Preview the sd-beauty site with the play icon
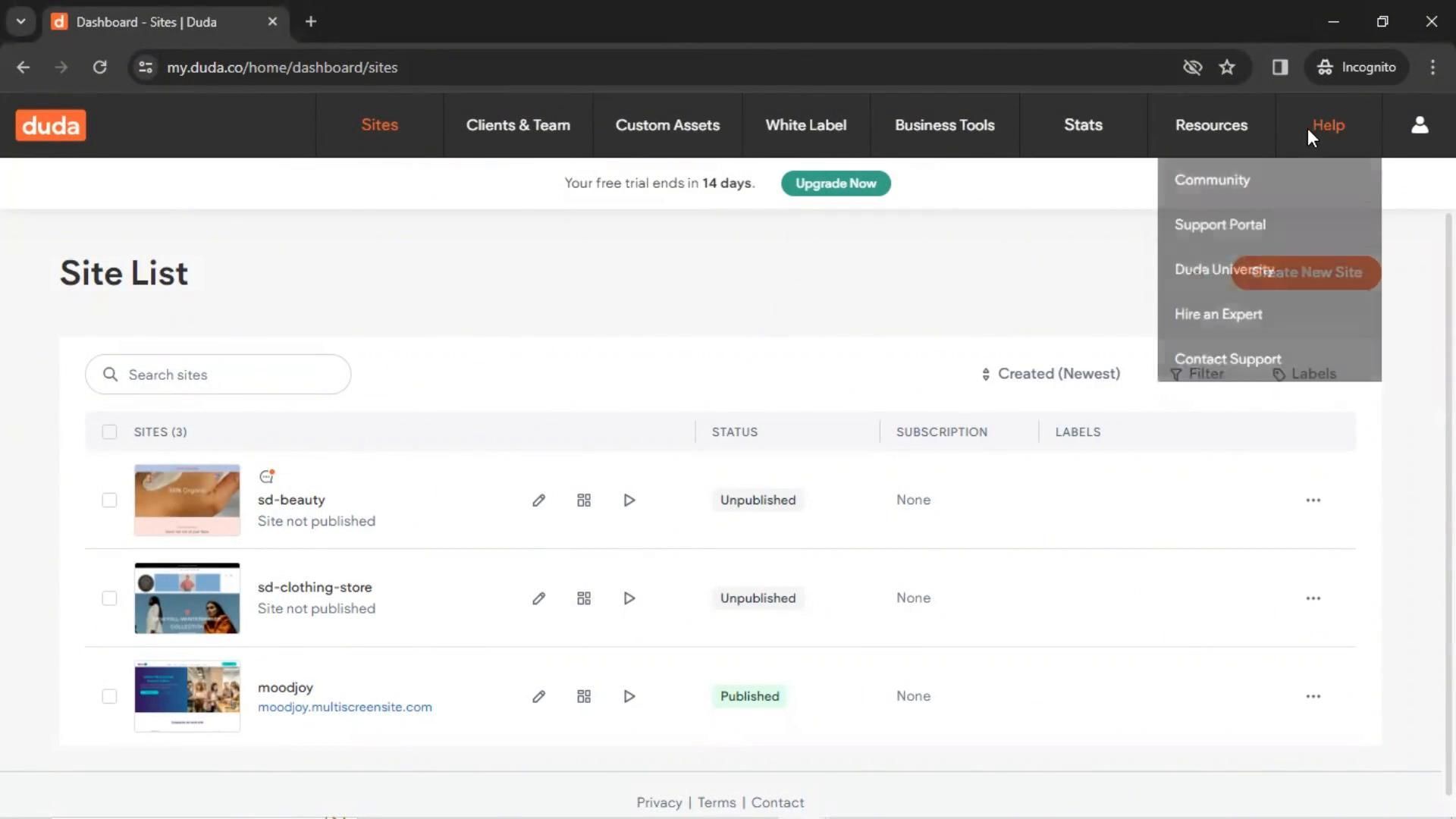This screenshot has width=1456, height=819. [x=629, y=500]
